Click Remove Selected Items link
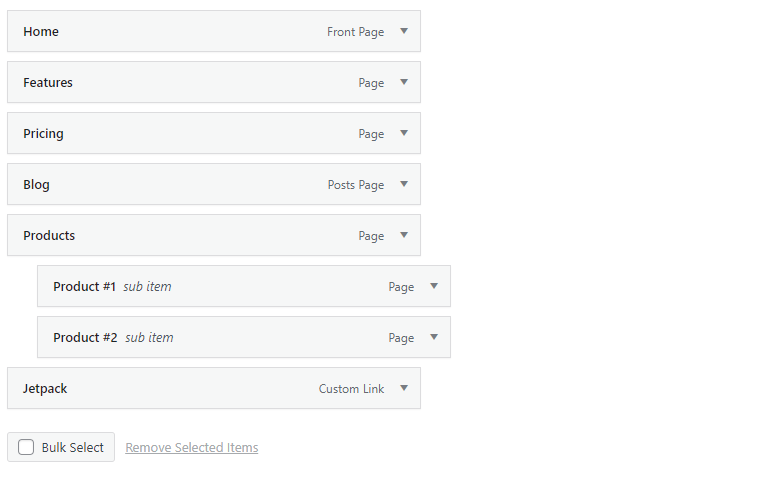The width and height of the screenshot is (779, 478). pyautogui.click(x=192, y=448)
